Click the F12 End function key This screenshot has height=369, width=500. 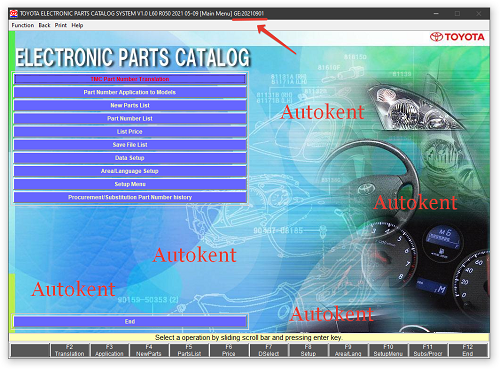[x=468, y=350]
